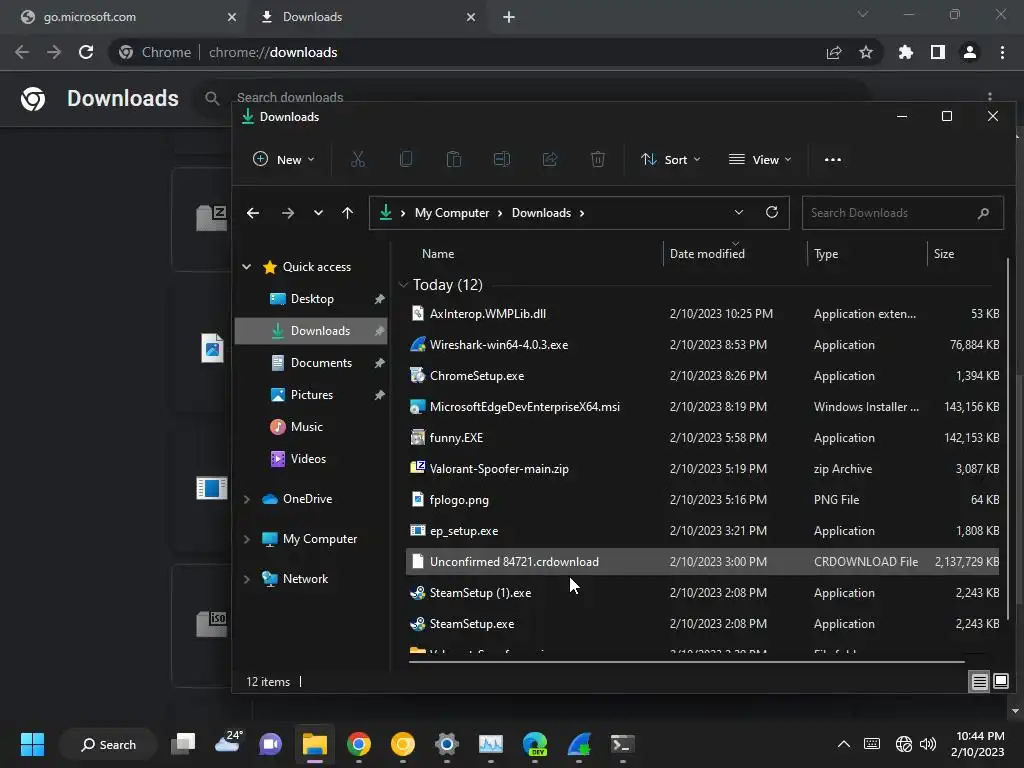Image resolution: width=1024 pixels, height=768 pixels.
Task: Open the New item dropdown
Action: click(284, 159)
